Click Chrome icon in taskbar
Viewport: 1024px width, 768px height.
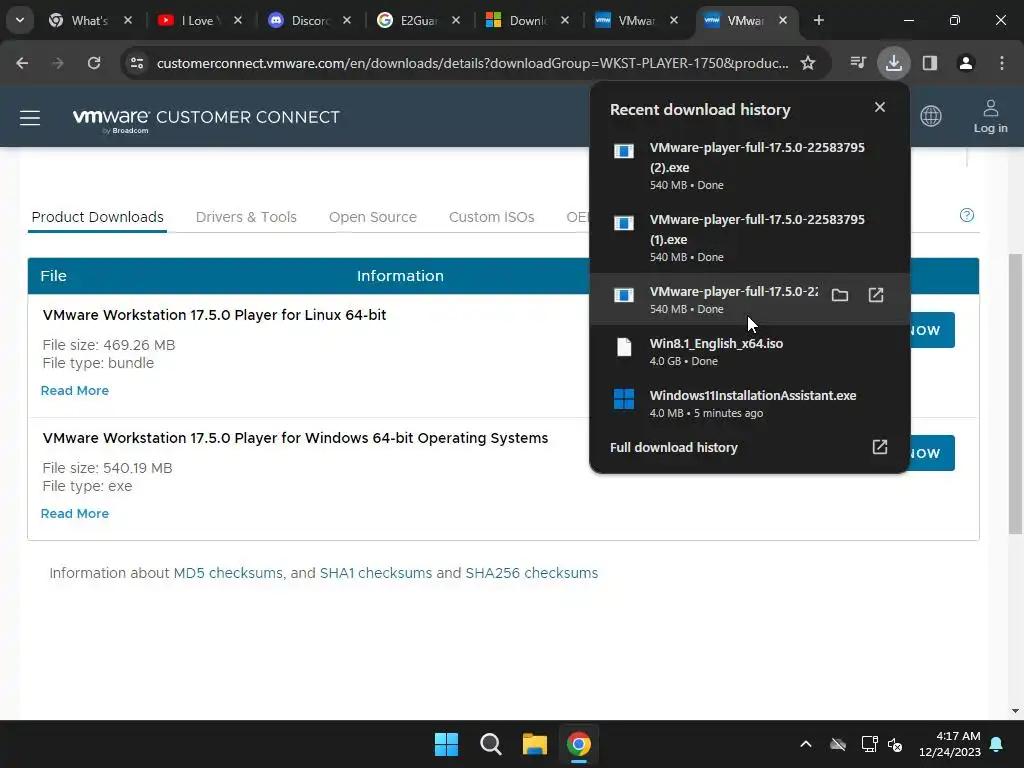(579, 744)
